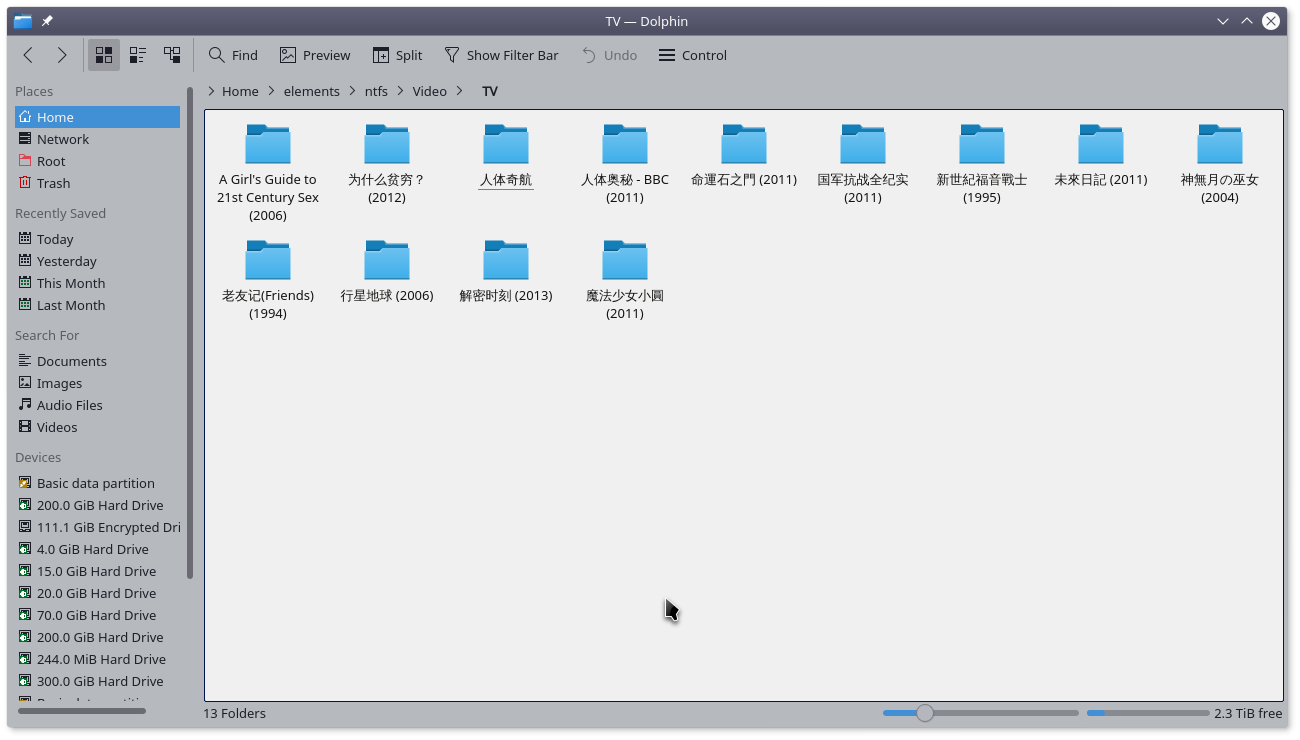The image size is (1300, 740).
Task: Switch to Compact view mode
Action: (x=138, y=55)
